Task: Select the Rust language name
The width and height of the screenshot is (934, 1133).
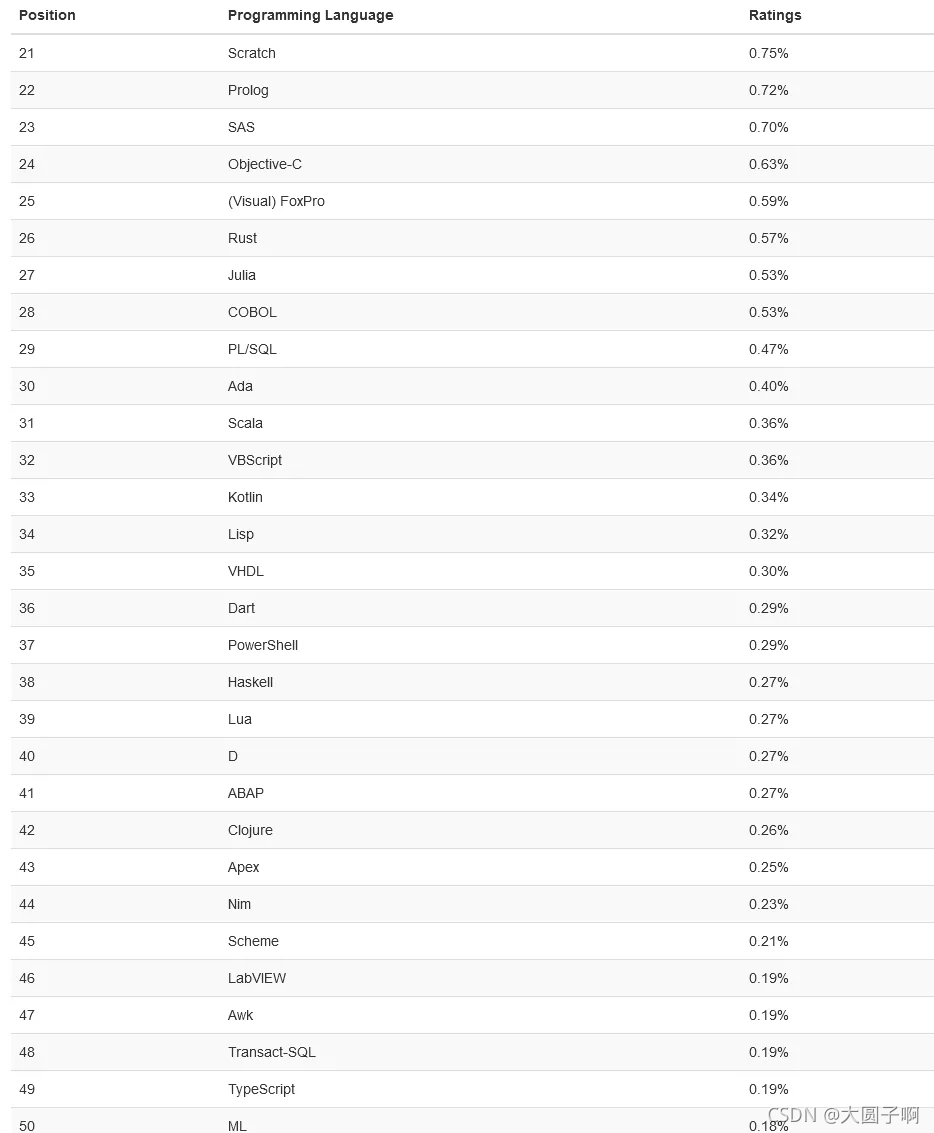Action: point(242,238)
